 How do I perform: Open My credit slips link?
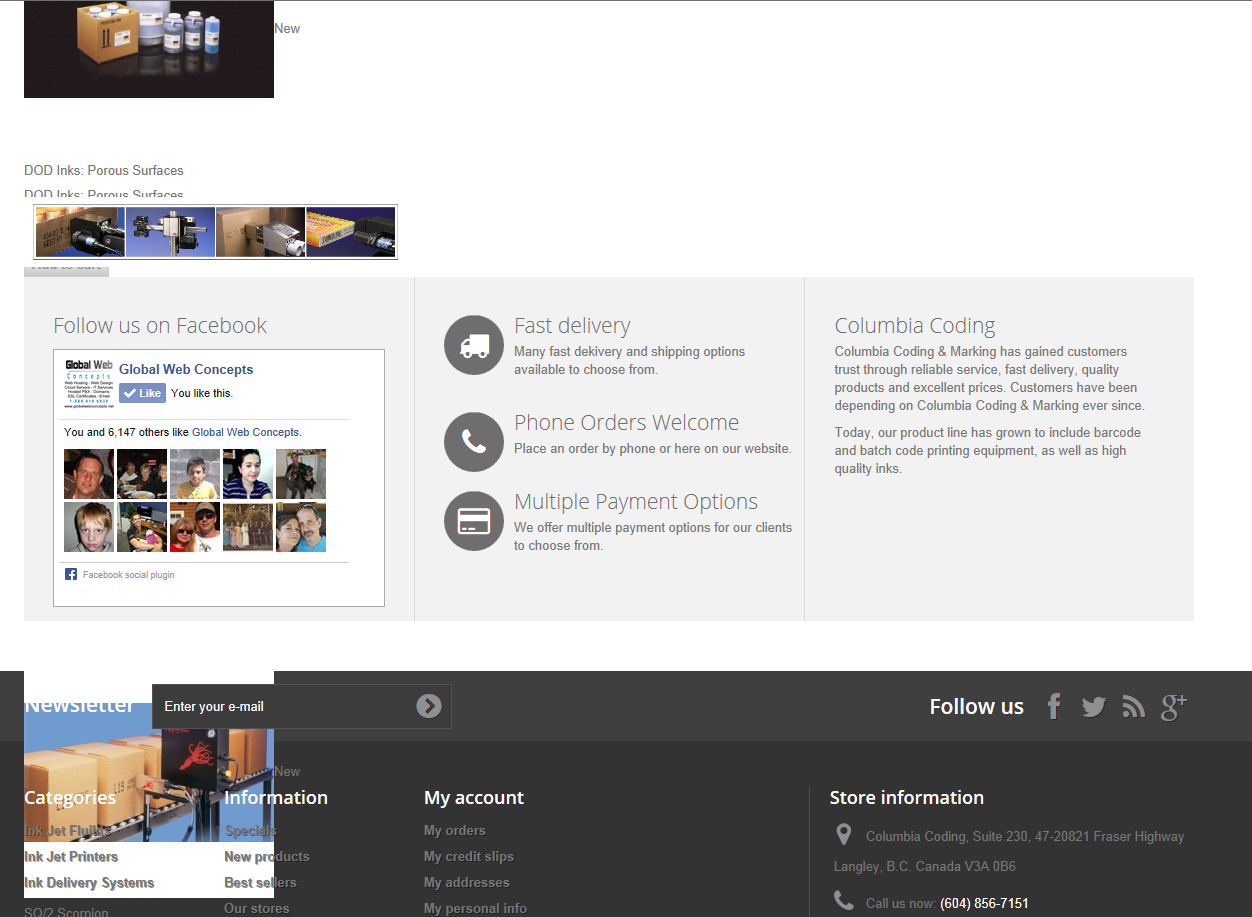(x=469, y=856)
